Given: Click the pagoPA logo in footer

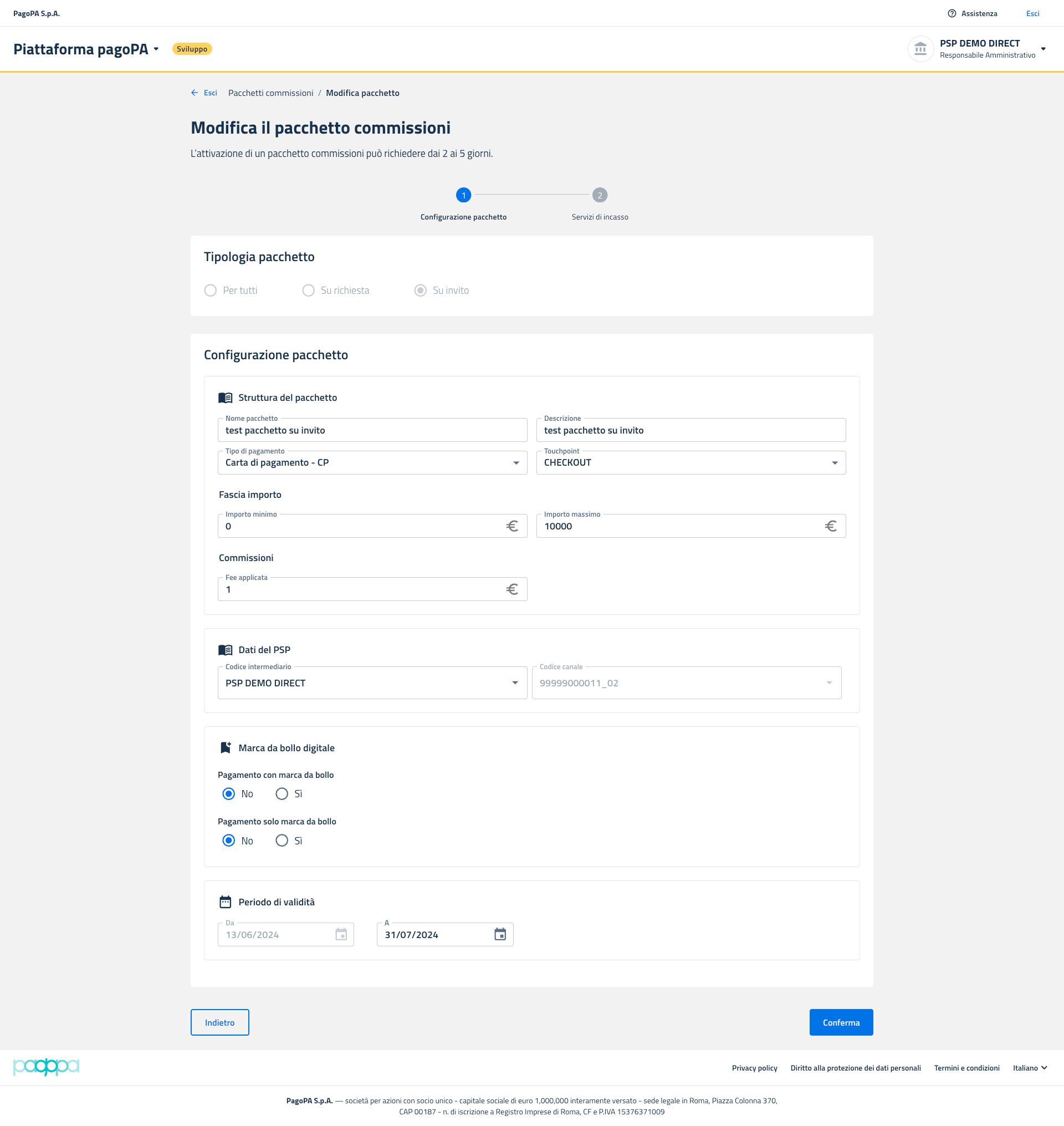Looking at the screenshot, I should [x=46, y=1067].
